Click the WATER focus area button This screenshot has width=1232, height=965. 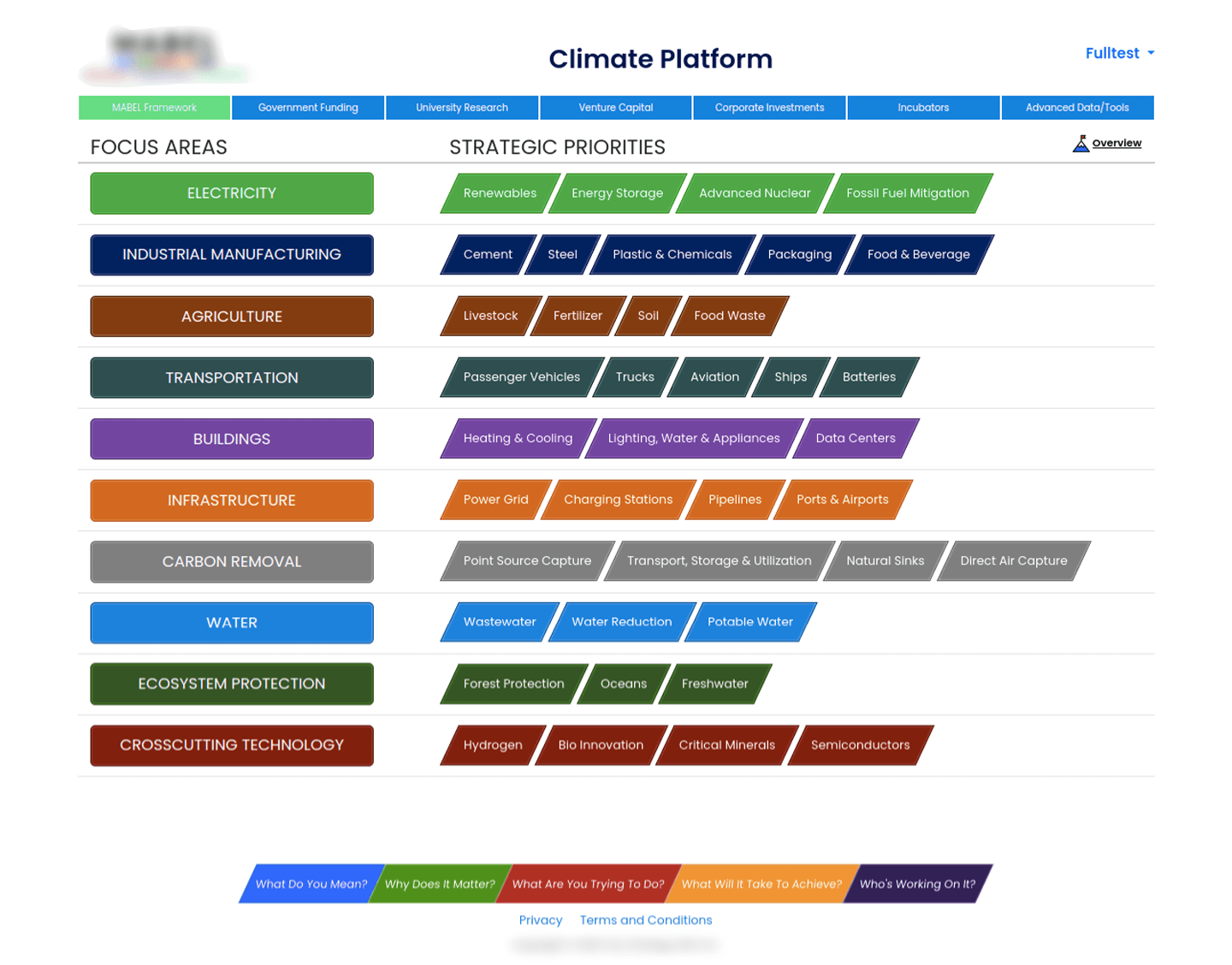[x=232, y=623]
